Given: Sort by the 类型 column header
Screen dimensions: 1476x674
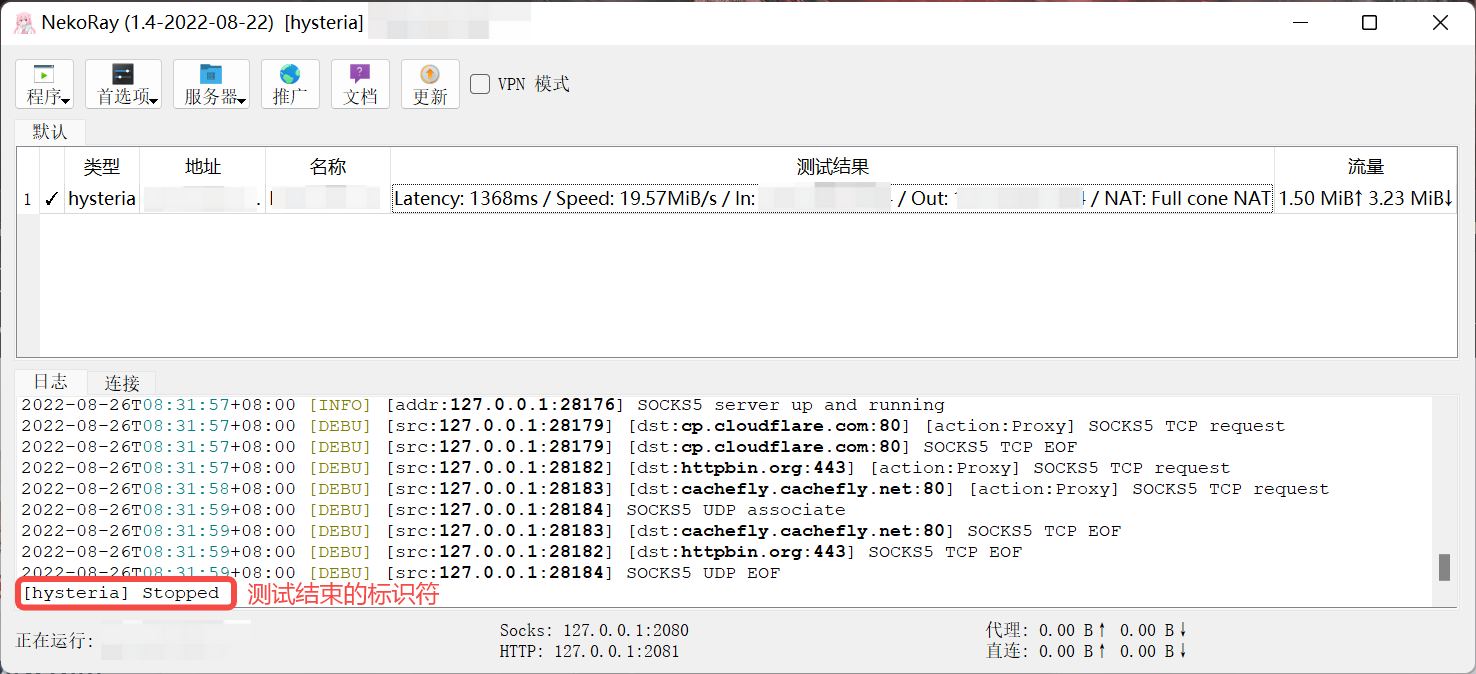Looking at the screenshot, I should point(101,167).
